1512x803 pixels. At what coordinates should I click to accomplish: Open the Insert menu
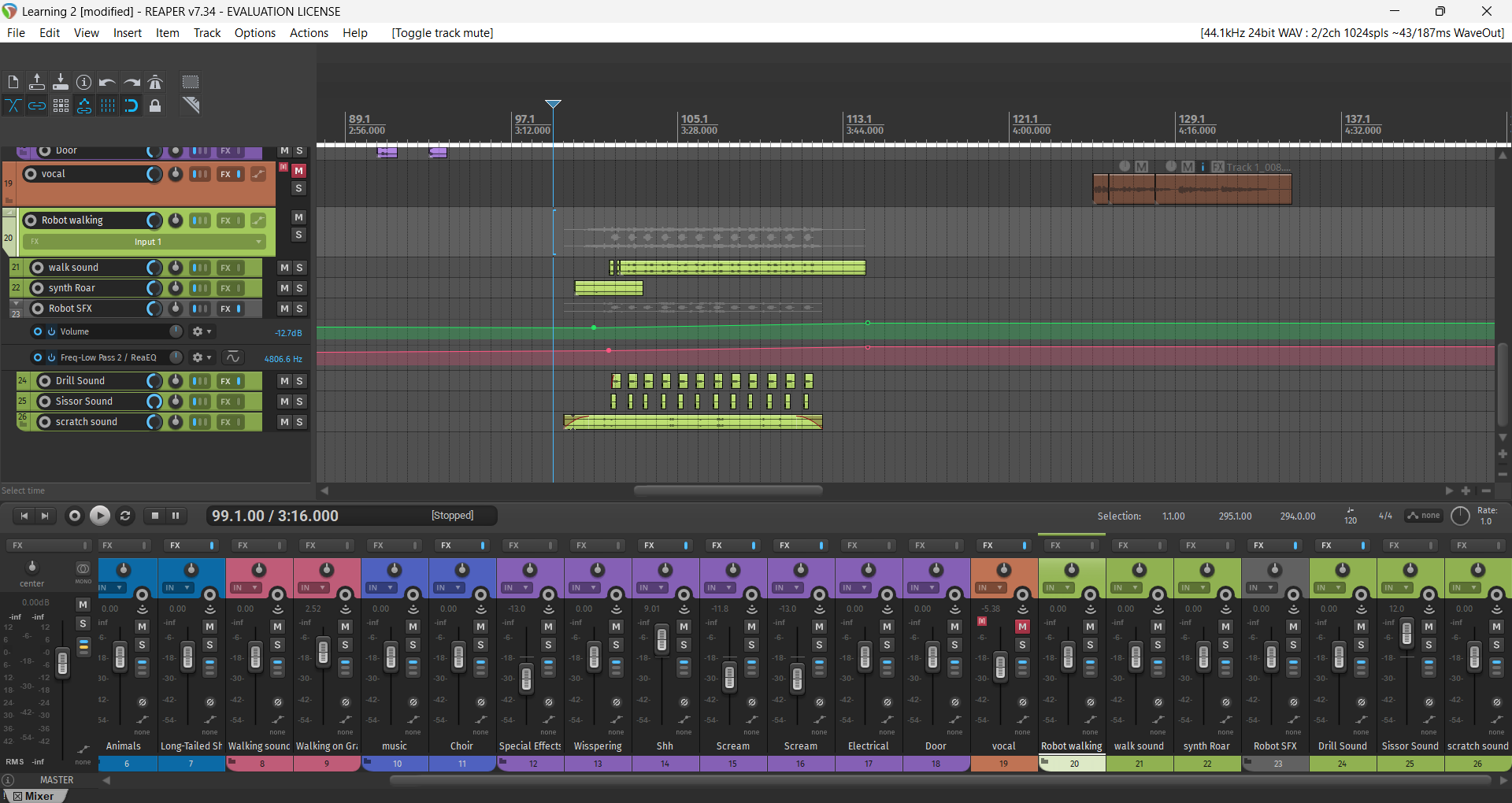(127, 33)
